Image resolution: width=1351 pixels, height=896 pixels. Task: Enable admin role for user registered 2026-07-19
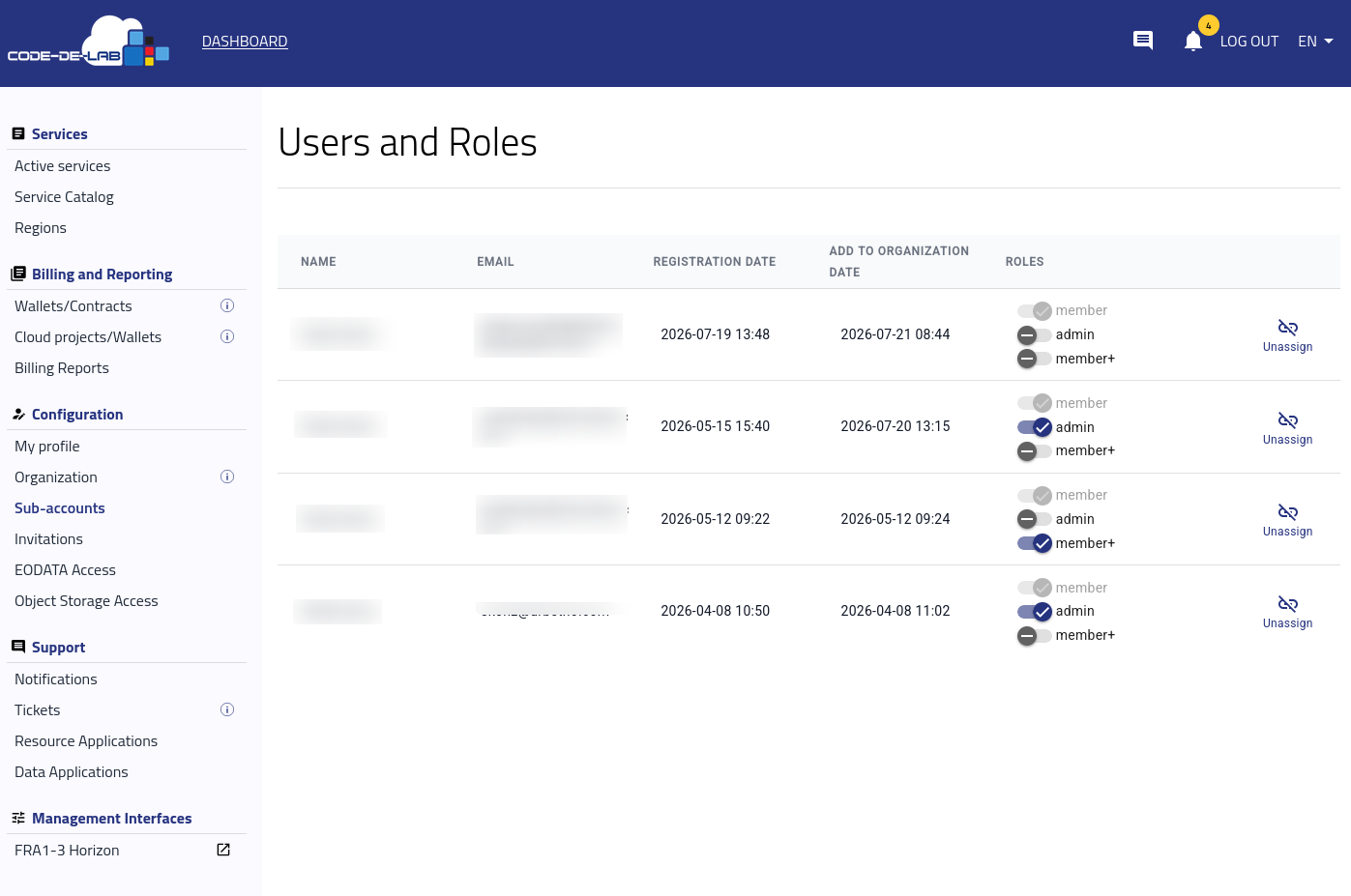pos(1034,334)
